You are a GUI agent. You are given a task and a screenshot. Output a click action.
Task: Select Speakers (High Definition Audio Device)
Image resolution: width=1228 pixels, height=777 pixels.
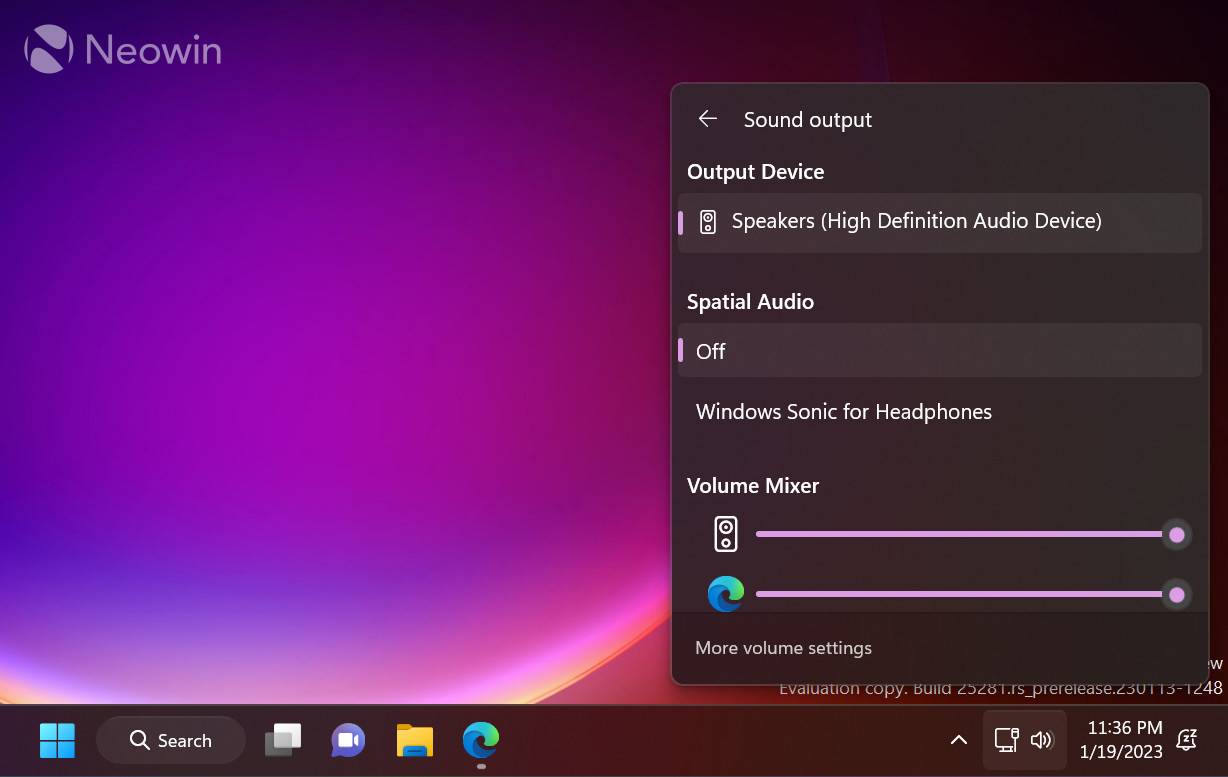(940, 222)
